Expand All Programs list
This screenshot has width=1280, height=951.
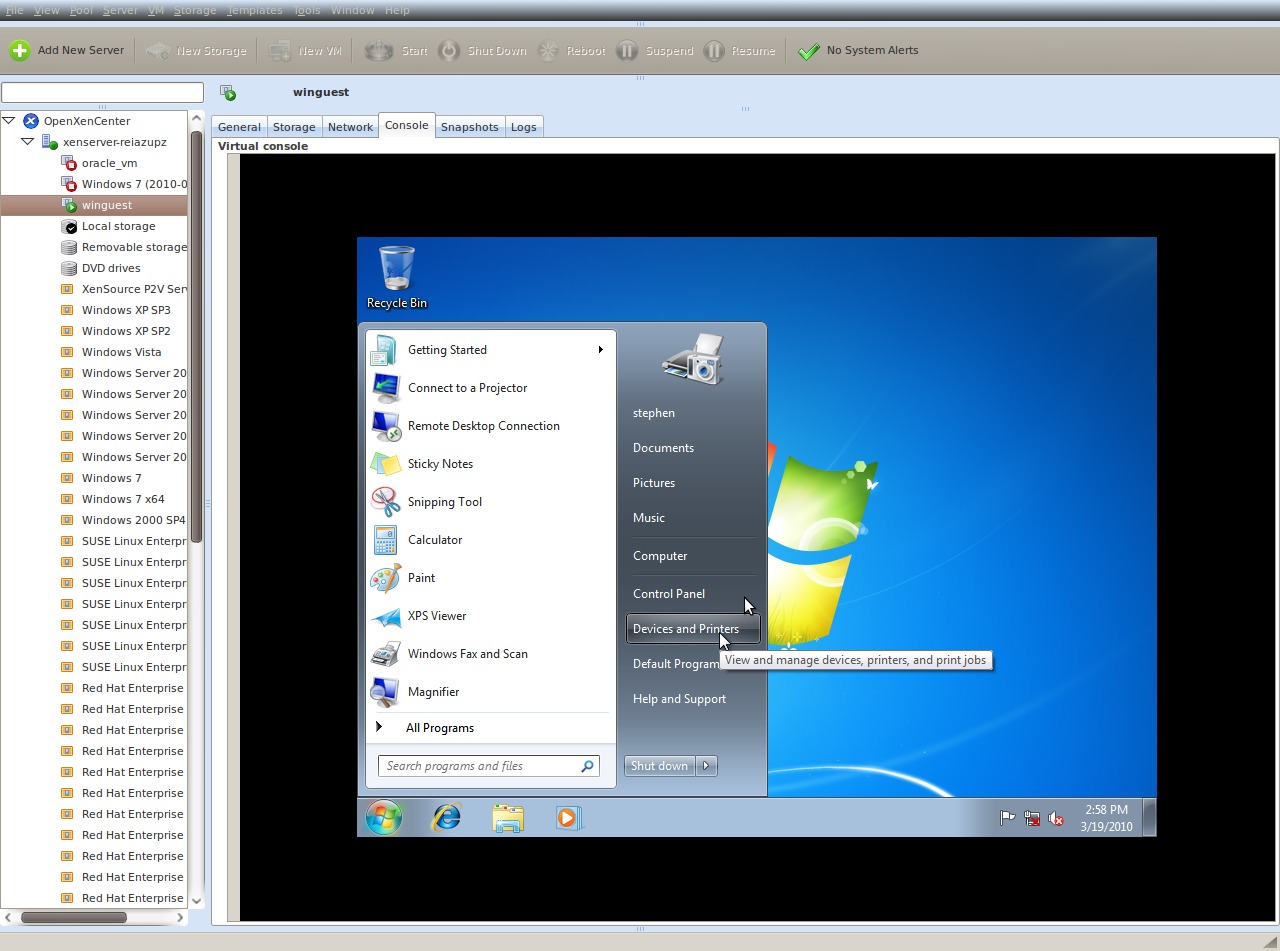(x=439, y=728)
